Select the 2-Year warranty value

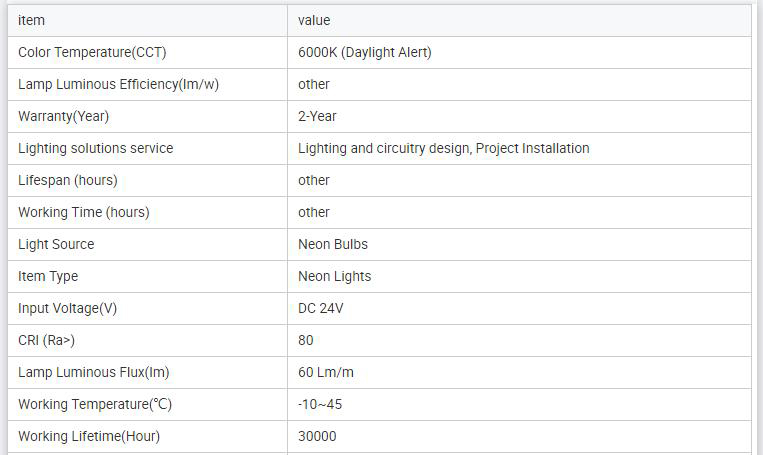click(317, 116)
